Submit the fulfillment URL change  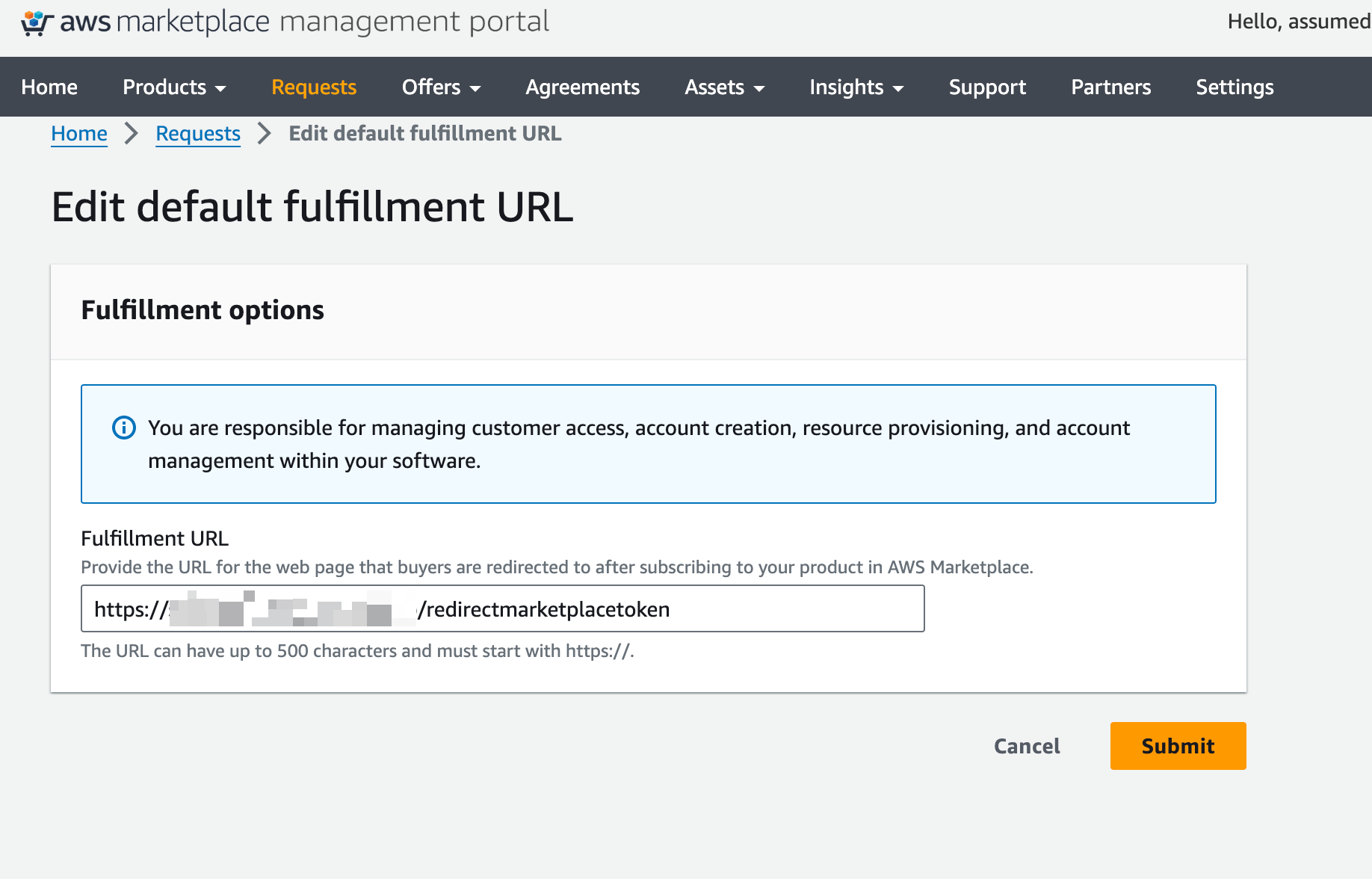click(x=1178, y=746)
